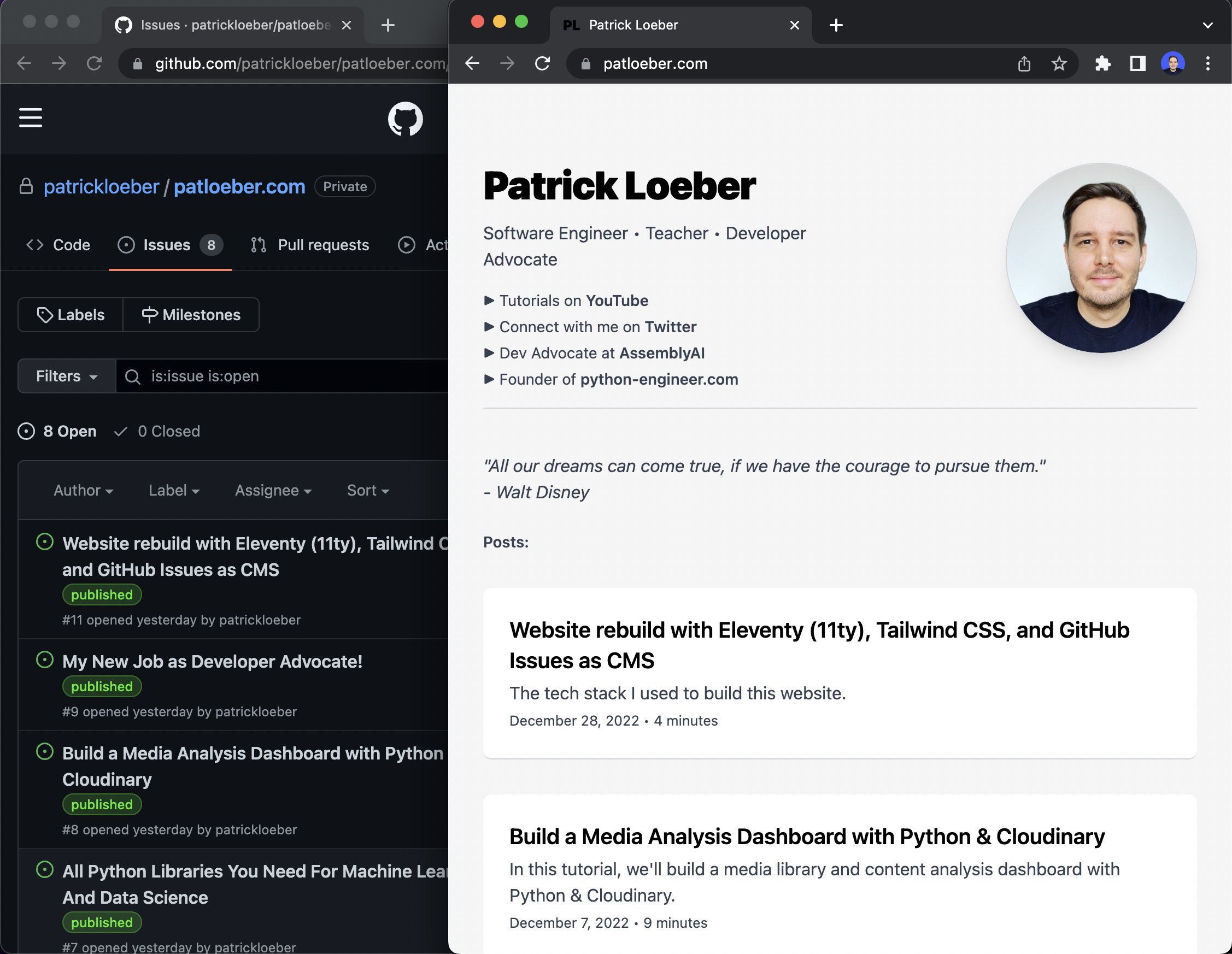Click the lock icon beside patloeber.com

click(x=585, y=64)
